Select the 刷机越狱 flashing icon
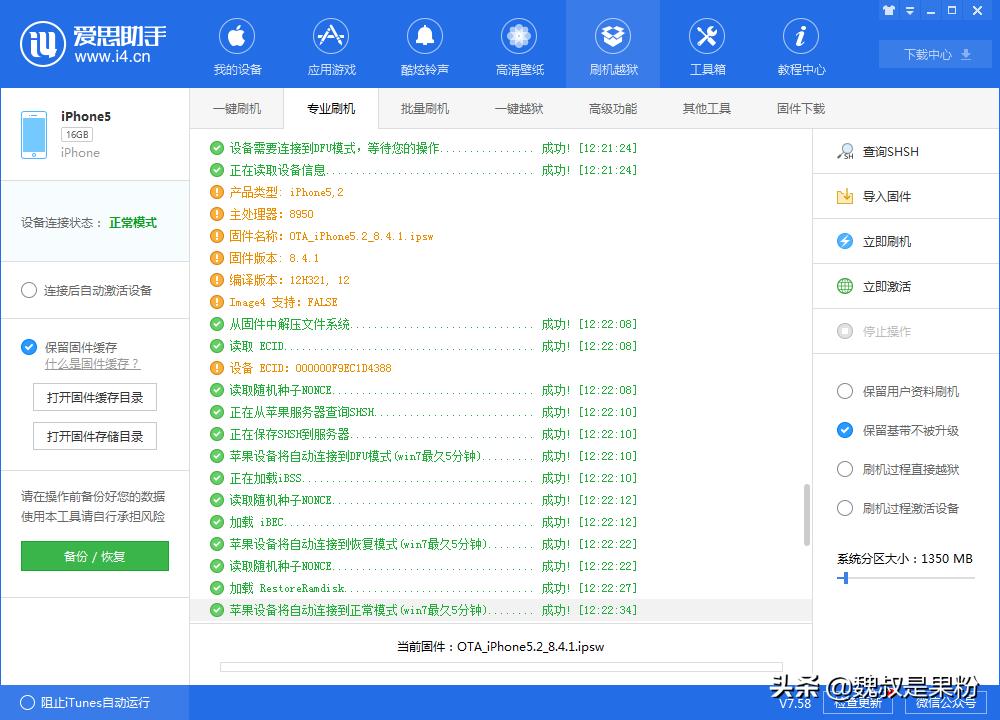 click(x=612, y=44)
